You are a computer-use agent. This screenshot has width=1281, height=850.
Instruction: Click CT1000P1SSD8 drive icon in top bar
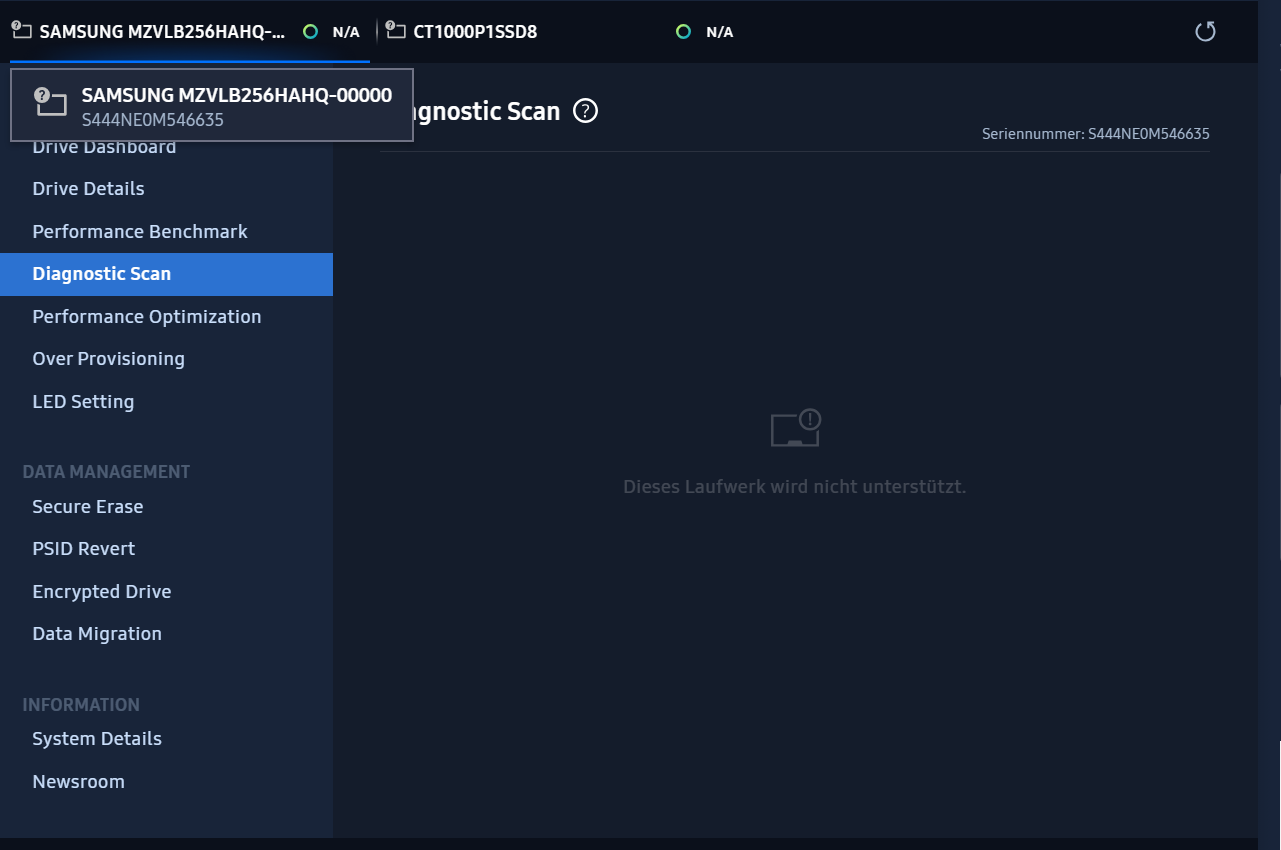[x=395, y=30]
